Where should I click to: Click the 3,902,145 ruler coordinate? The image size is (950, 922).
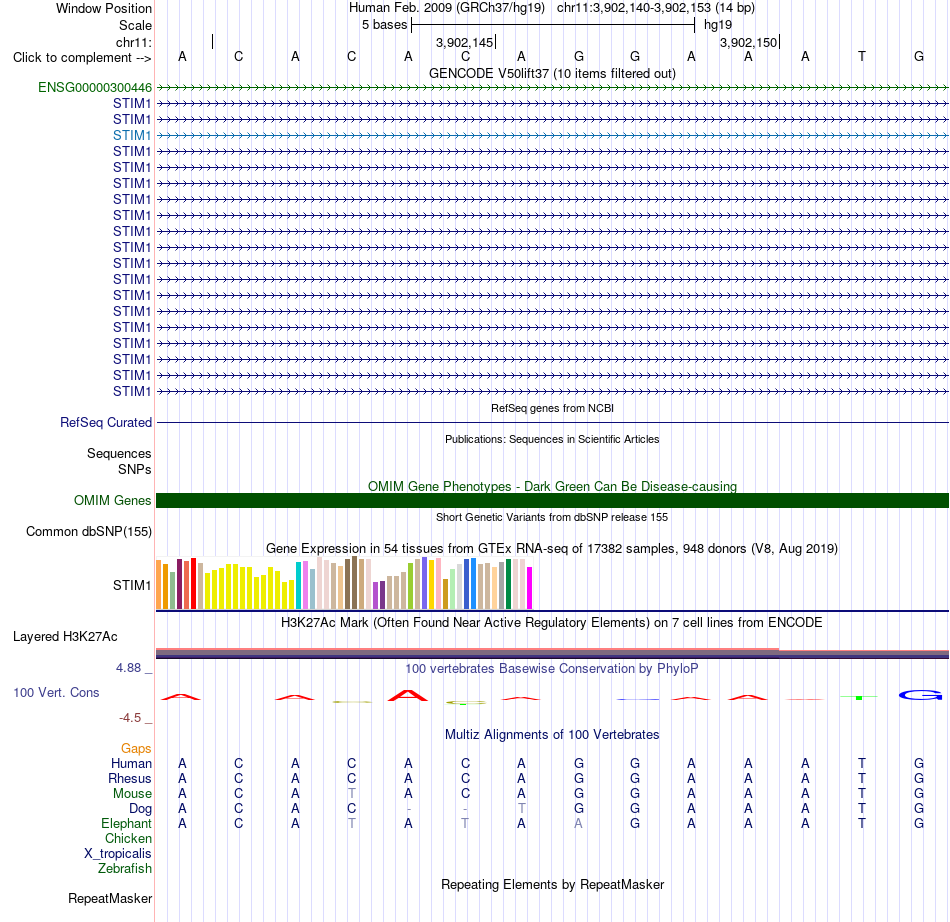[x=465, y=42]
